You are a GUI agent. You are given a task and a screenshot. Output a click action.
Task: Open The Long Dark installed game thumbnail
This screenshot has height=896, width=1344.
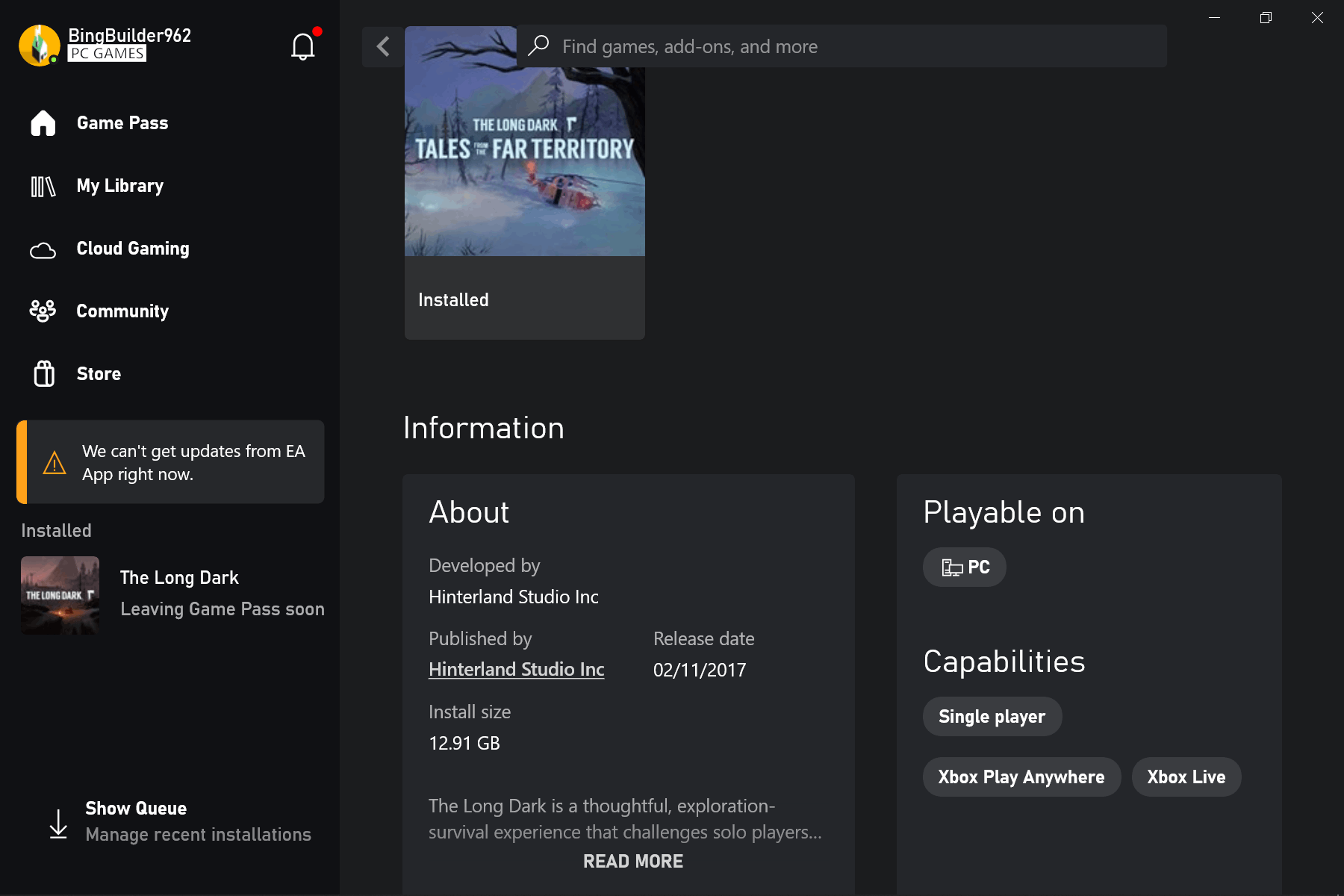pos(60,595)
